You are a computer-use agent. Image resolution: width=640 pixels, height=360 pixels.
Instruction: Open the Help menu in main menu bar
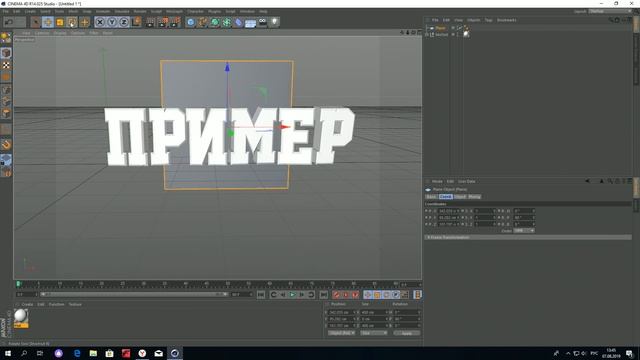pos(263,11)
